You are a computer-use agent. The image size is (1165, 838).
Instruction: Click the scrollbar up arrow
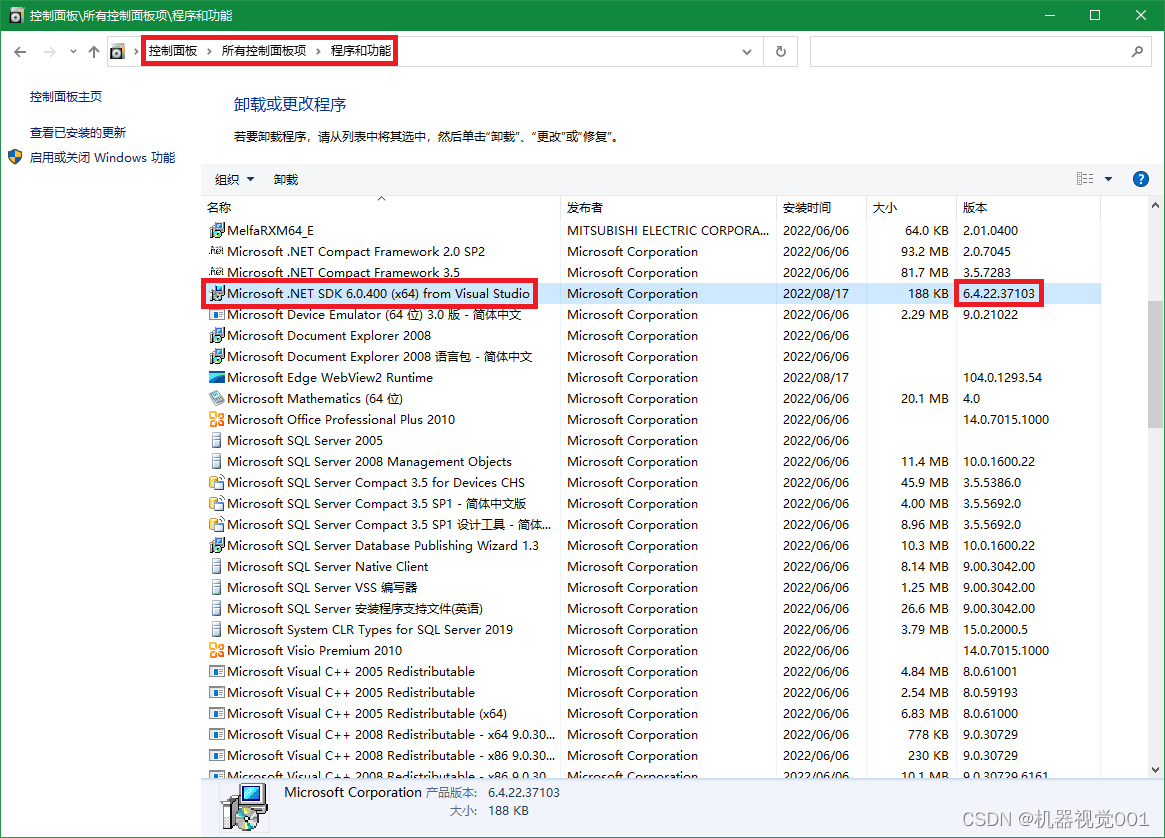[1155, 205]
